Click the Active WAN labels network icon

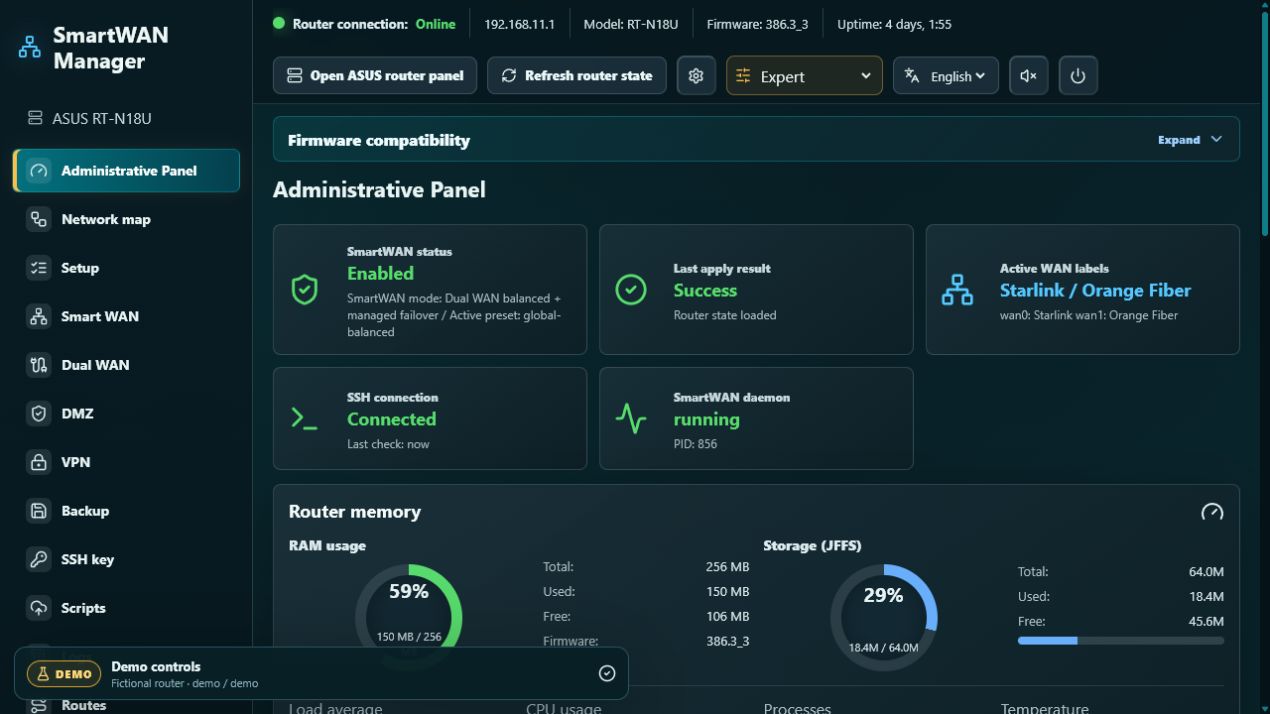957,290
